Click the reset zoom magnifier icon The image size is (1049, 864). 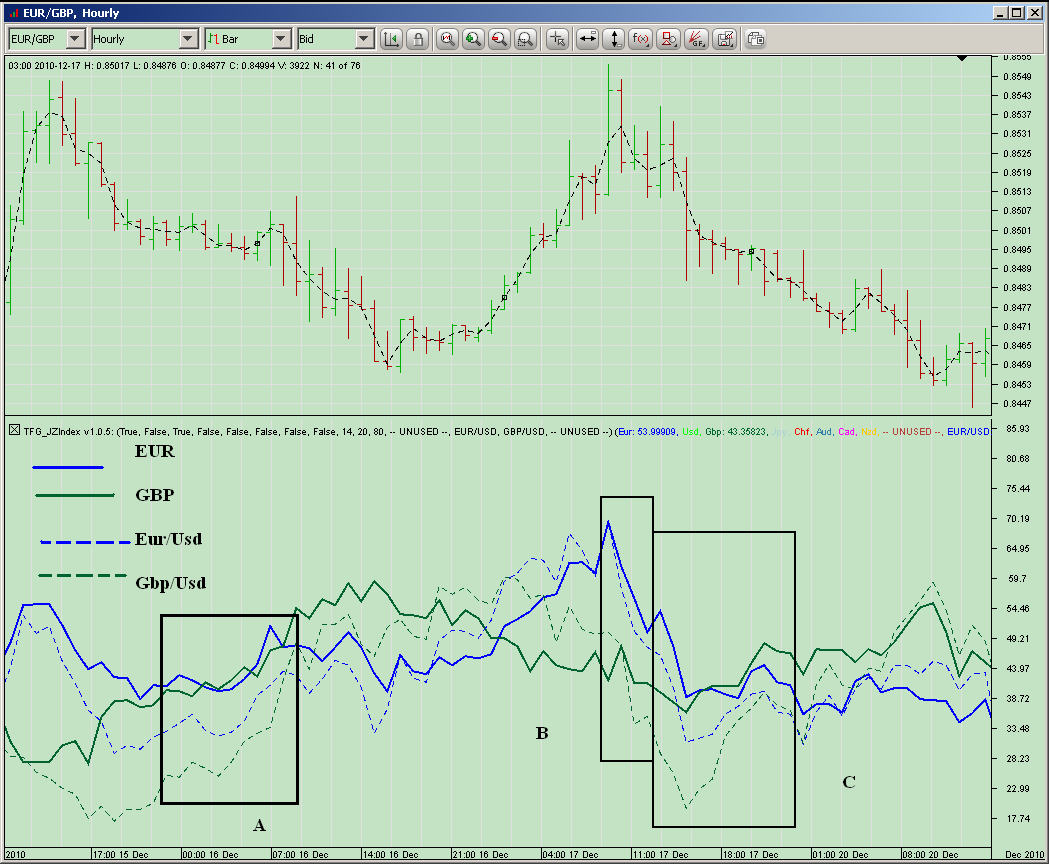click(x=447, y=39)
